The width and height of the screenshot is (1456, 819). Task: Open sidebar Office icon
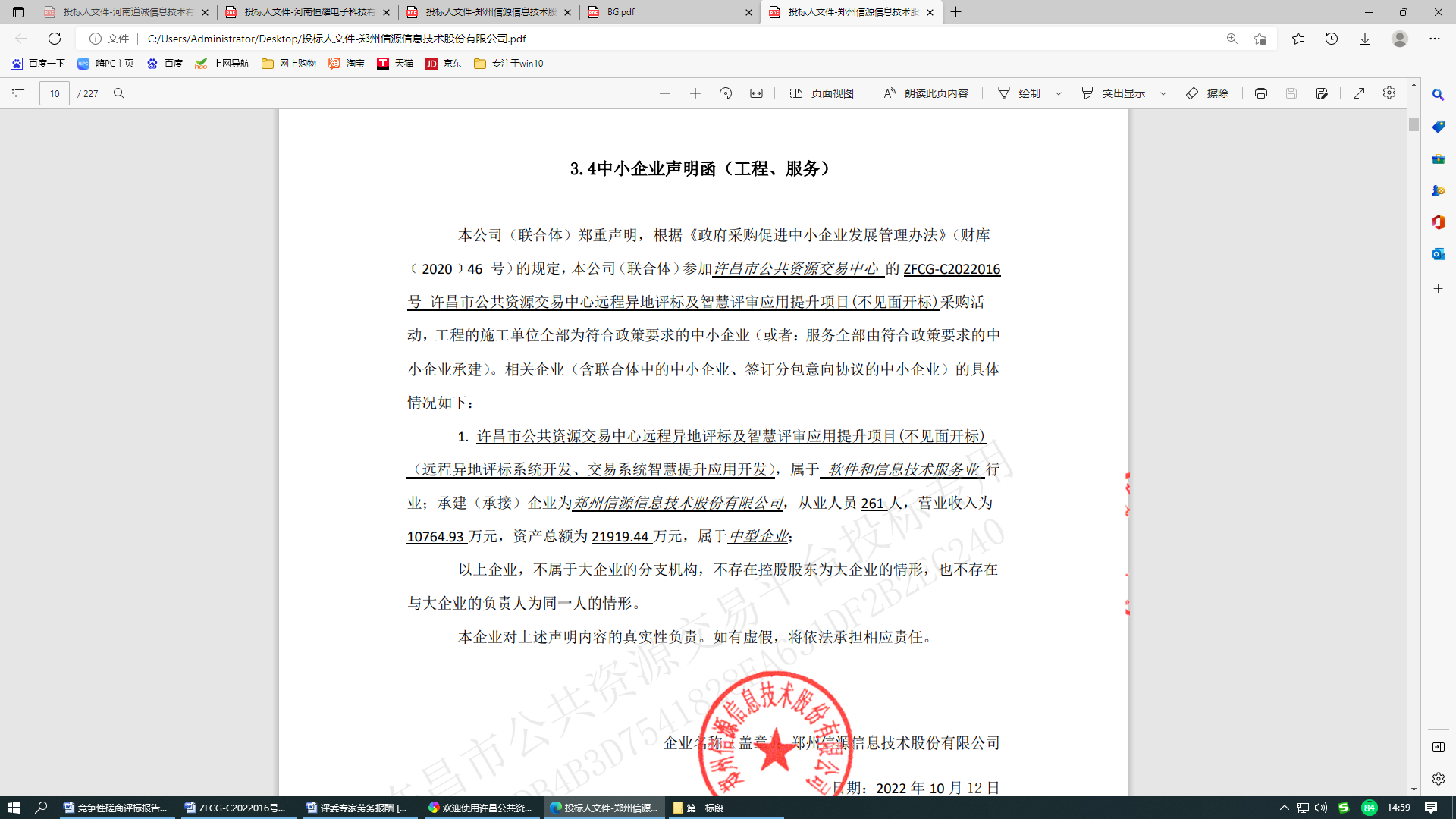pos(1438,222)
